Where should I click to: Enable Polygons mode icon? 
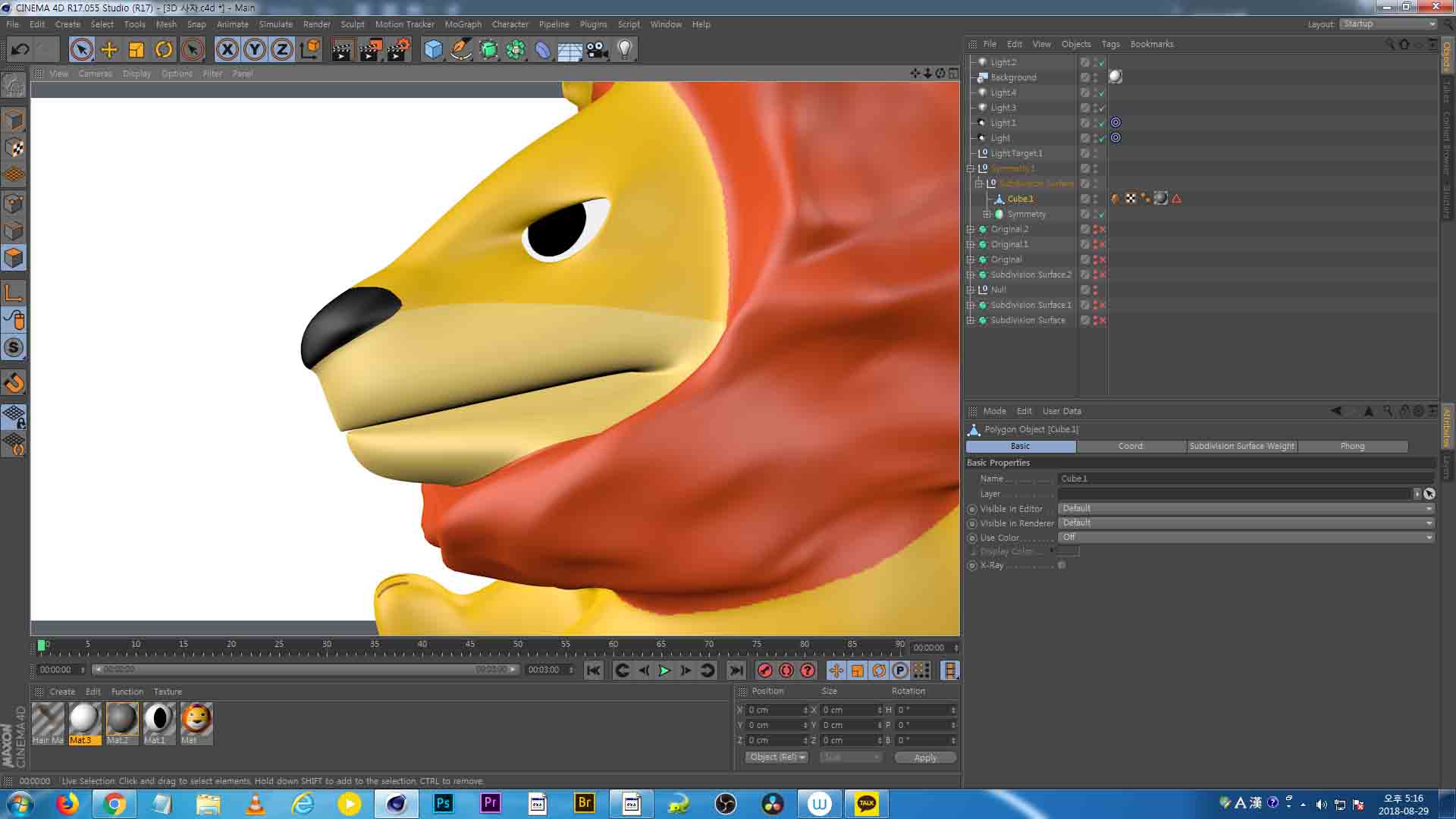14,258
